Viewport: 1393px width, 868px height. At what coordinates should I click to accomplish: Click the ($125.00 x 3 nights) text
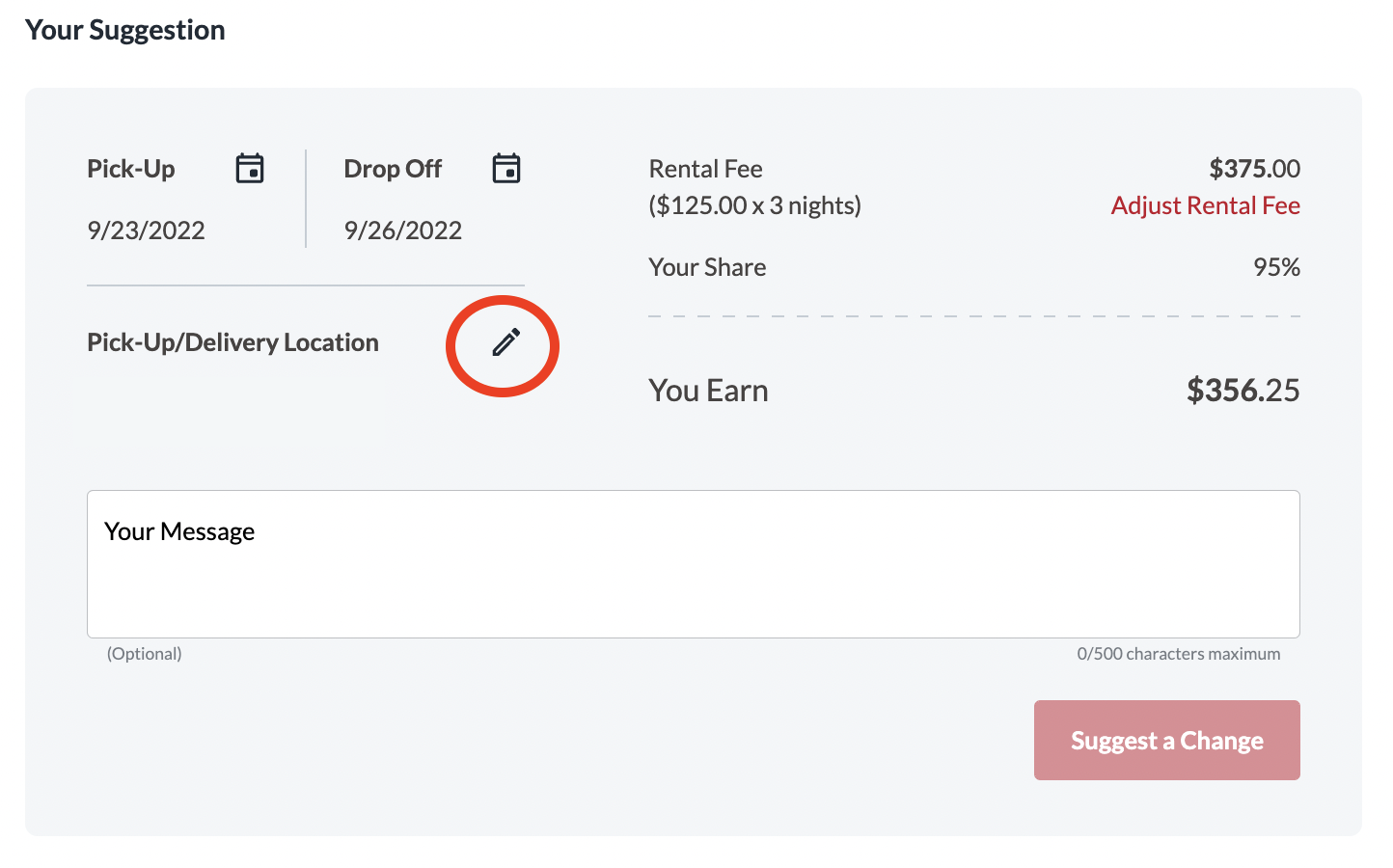tap(755, 205)
